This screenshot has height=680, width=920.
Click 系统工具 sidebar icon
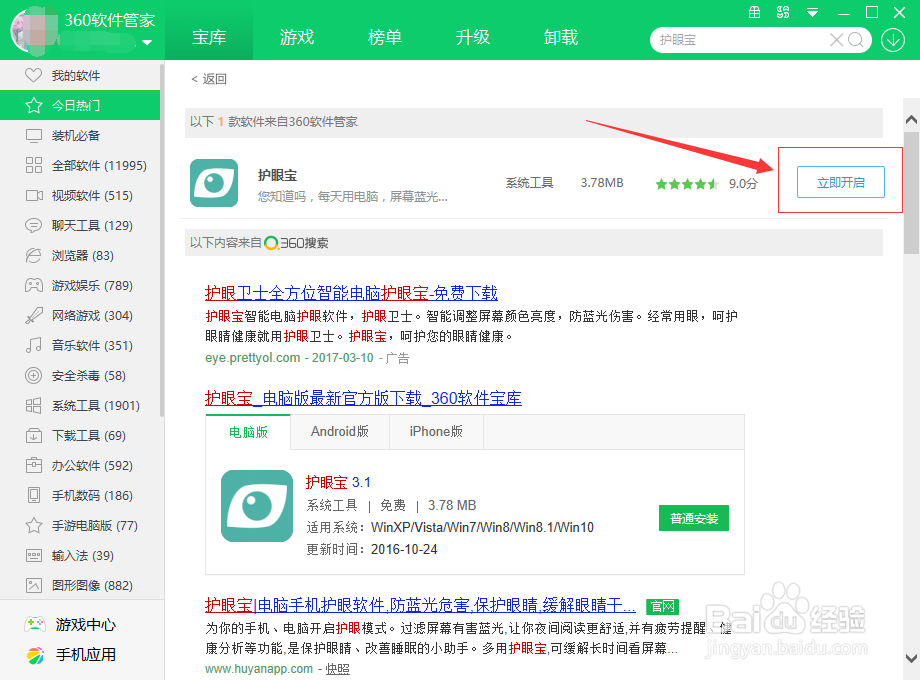(x=33, y=405)
